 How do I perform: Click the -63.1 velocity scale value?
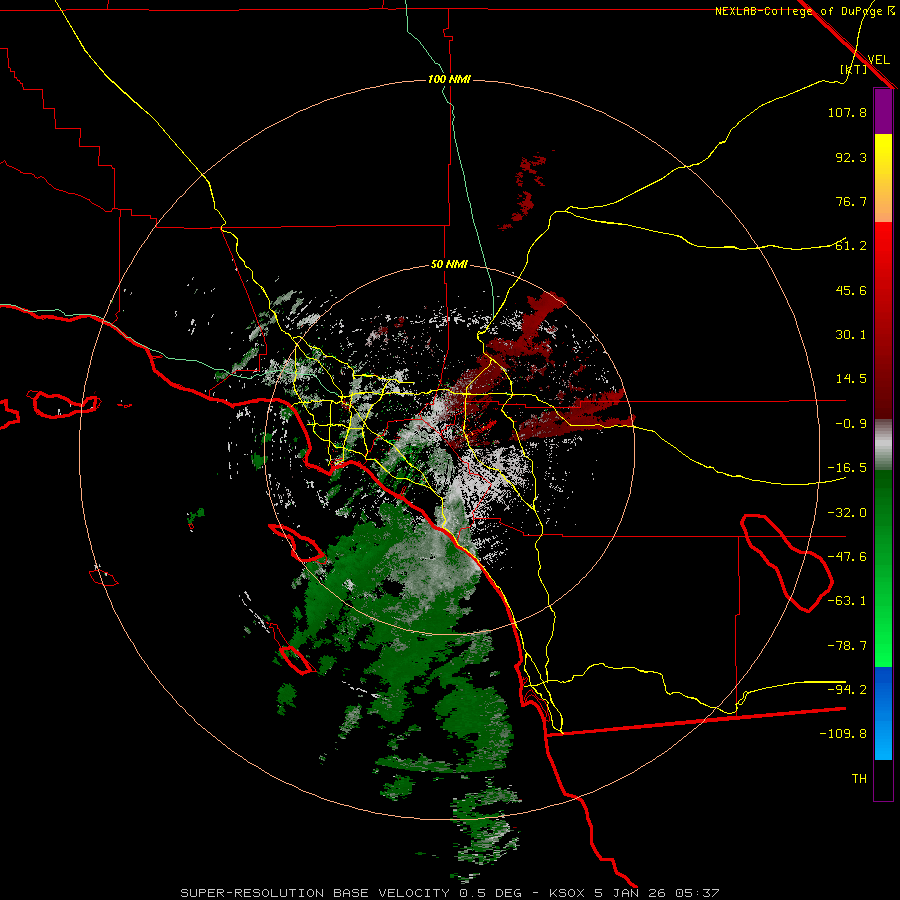pos(847,601)
